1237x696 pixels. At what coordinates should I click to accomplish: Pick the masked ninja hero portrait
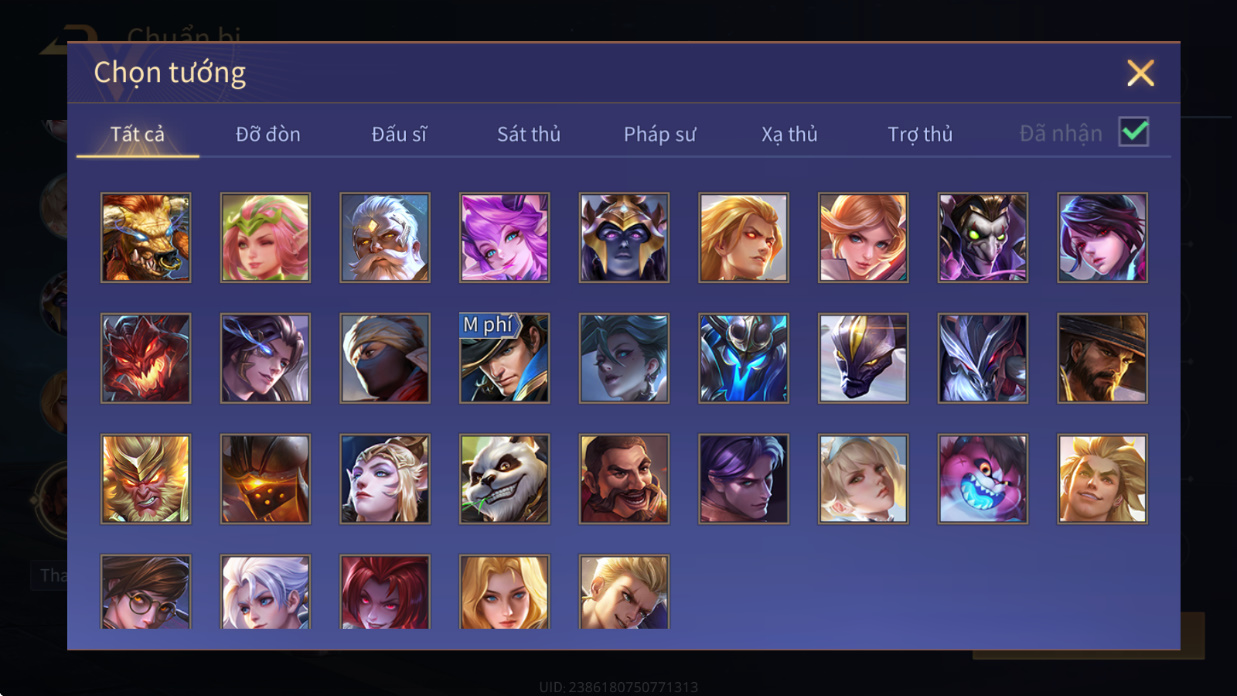tap(384, 358)
